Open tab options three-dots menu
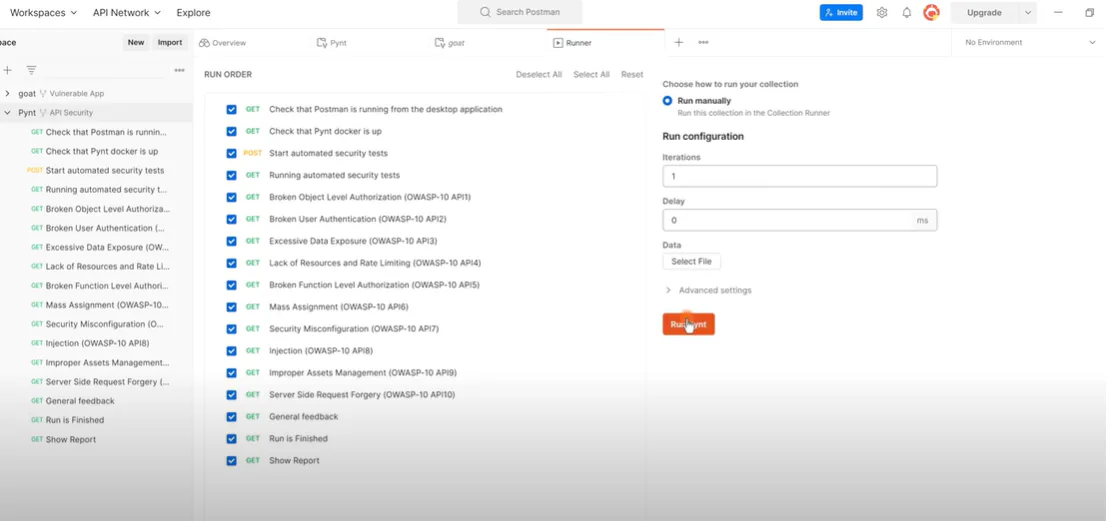The image size is (1117, 521). (x=703, y=43)
